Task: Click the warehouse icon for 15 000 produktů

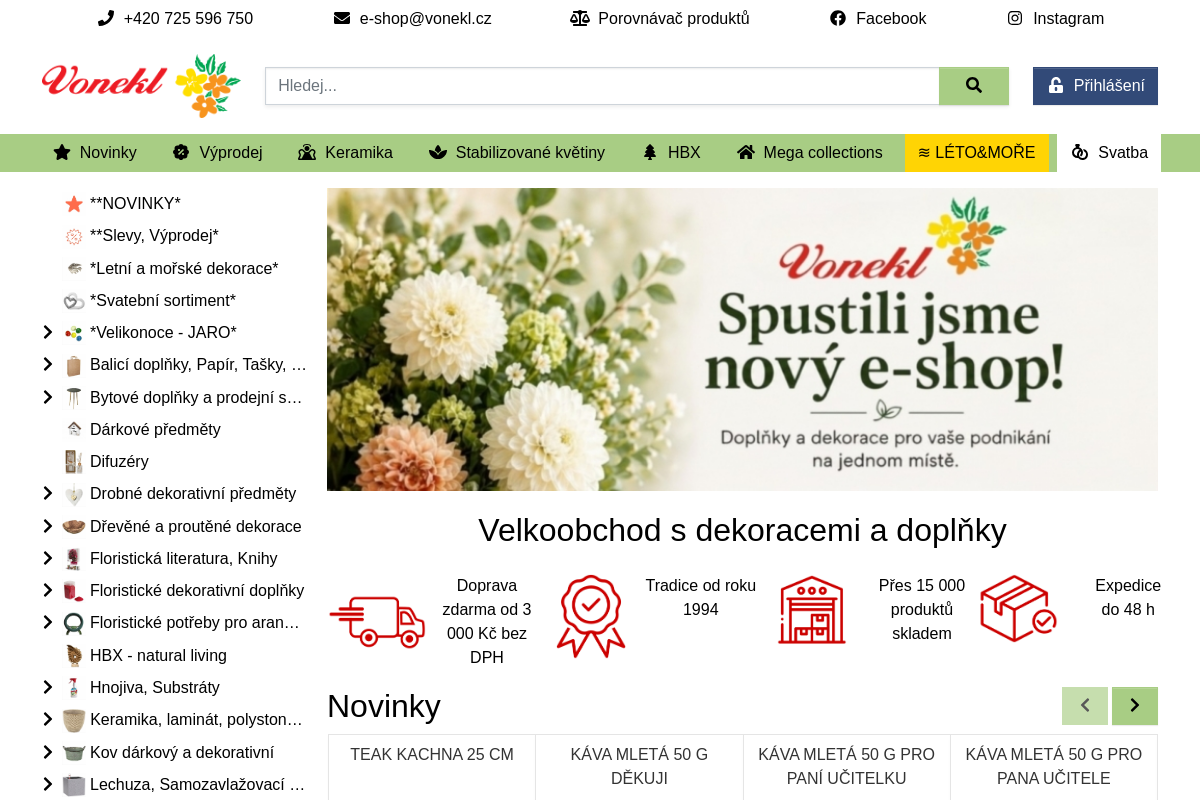Action: (x=812, y=610)
